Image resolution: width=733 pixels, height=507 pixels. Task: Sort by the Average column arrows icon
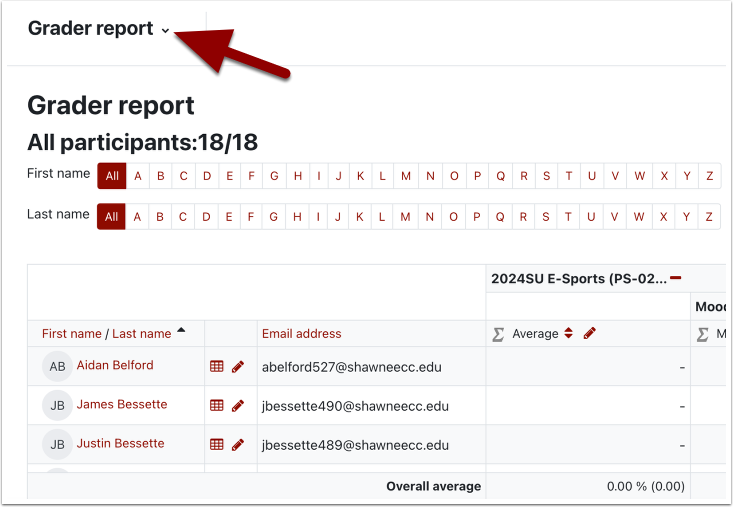569,334
